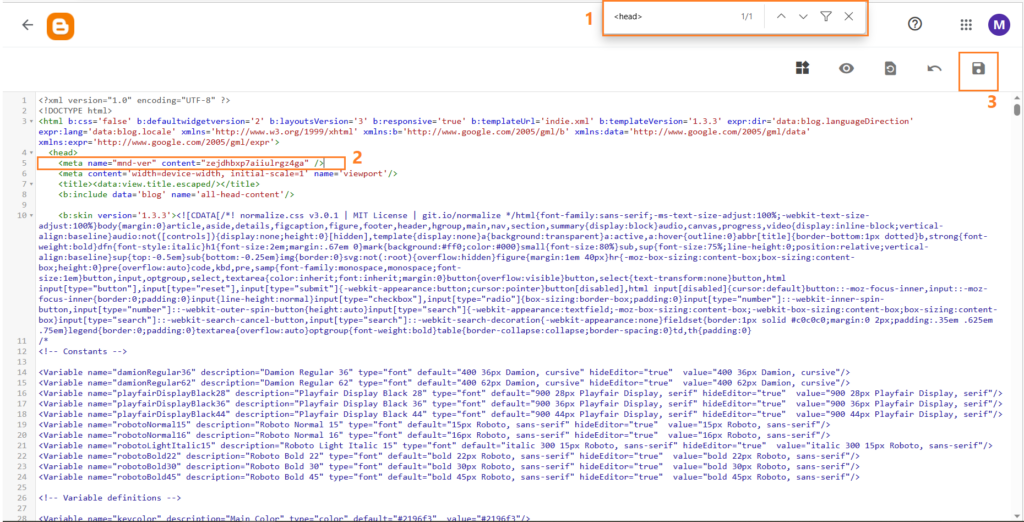Open the purple M account avatar
This screenshot has width=1024, height=522.
[x=998, y=25]
